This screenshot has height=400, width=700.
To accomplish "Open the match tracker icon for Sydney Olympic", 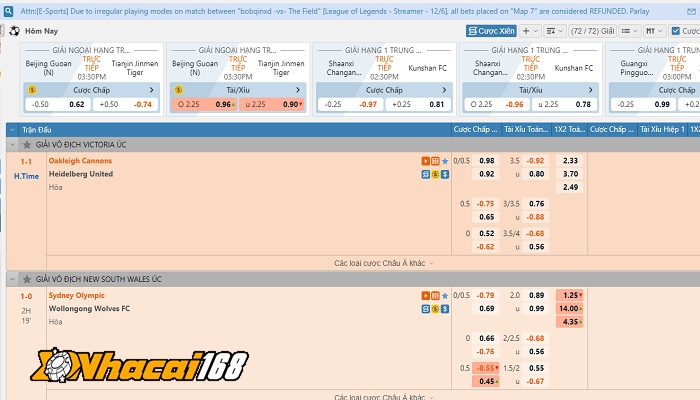I will [435, 296].
